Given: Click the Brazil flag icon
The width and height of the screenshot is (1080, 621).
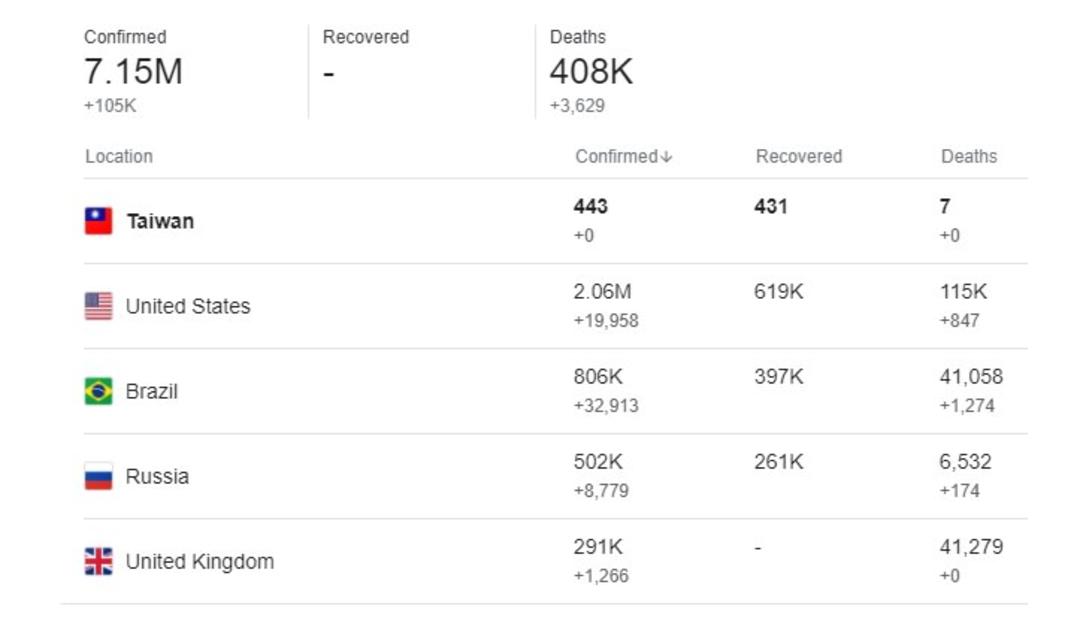Looking at the screenshot, I should tap(98, 391).
